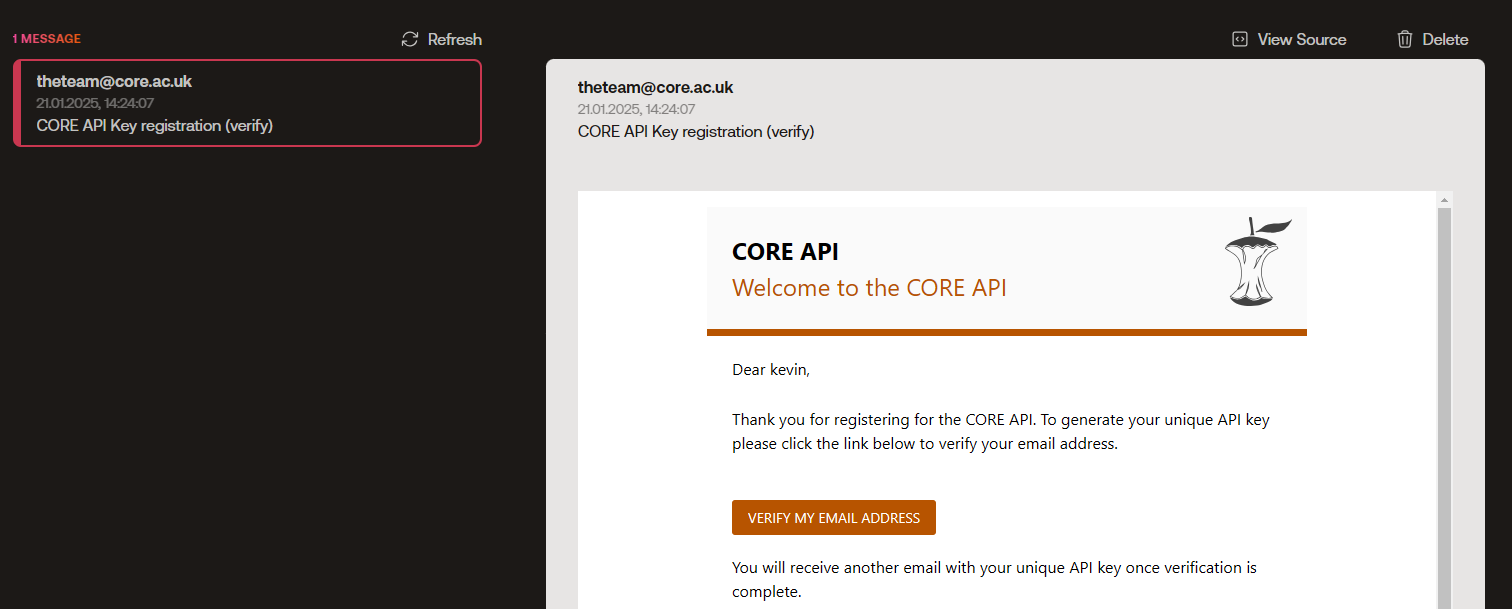Click the inbox item subject CORE API Key registration
1512x609 pixels.
pos(155,125)
